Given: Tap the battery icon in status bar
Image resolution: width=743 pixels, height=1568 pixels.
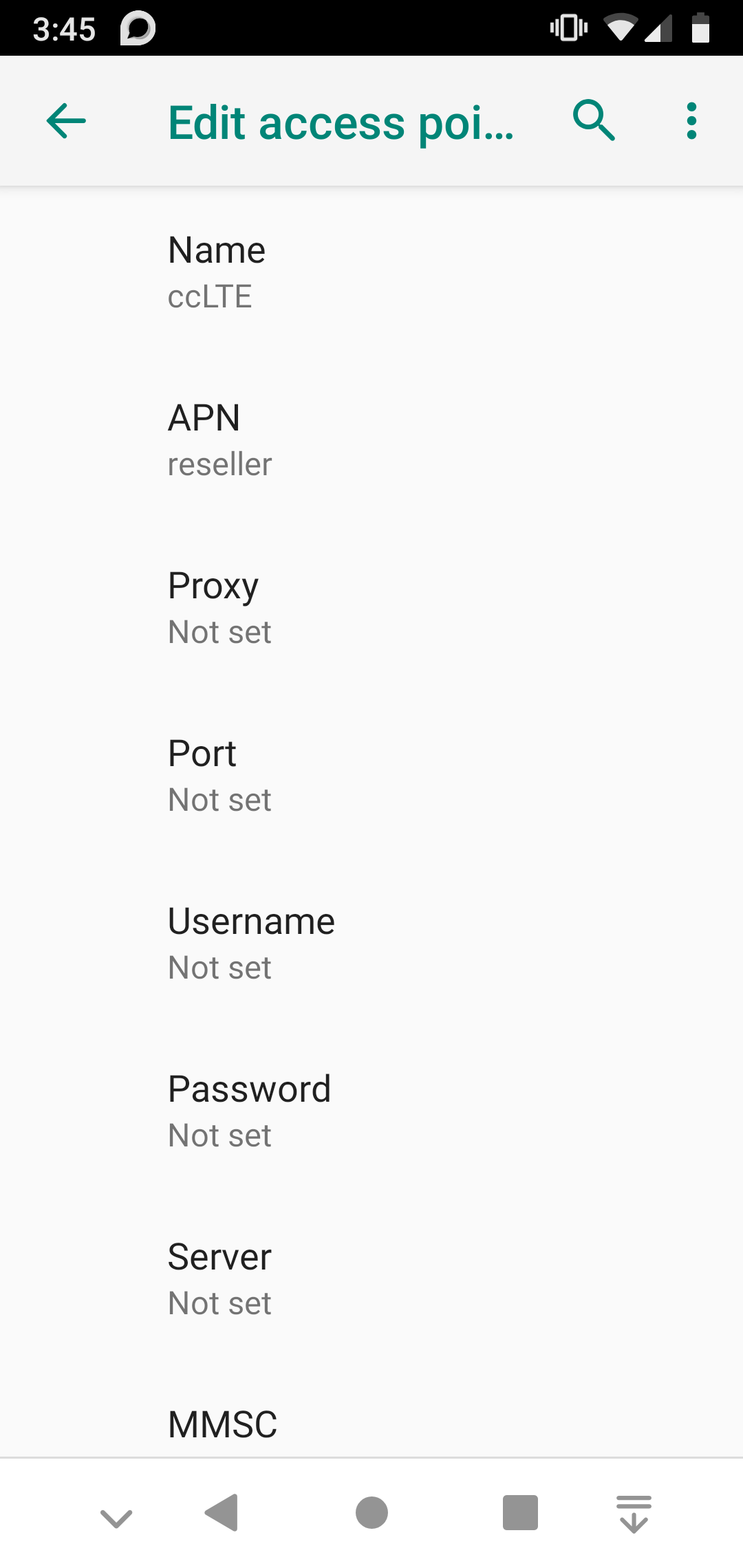Looking at the screenshot, I should coord(700,28).
